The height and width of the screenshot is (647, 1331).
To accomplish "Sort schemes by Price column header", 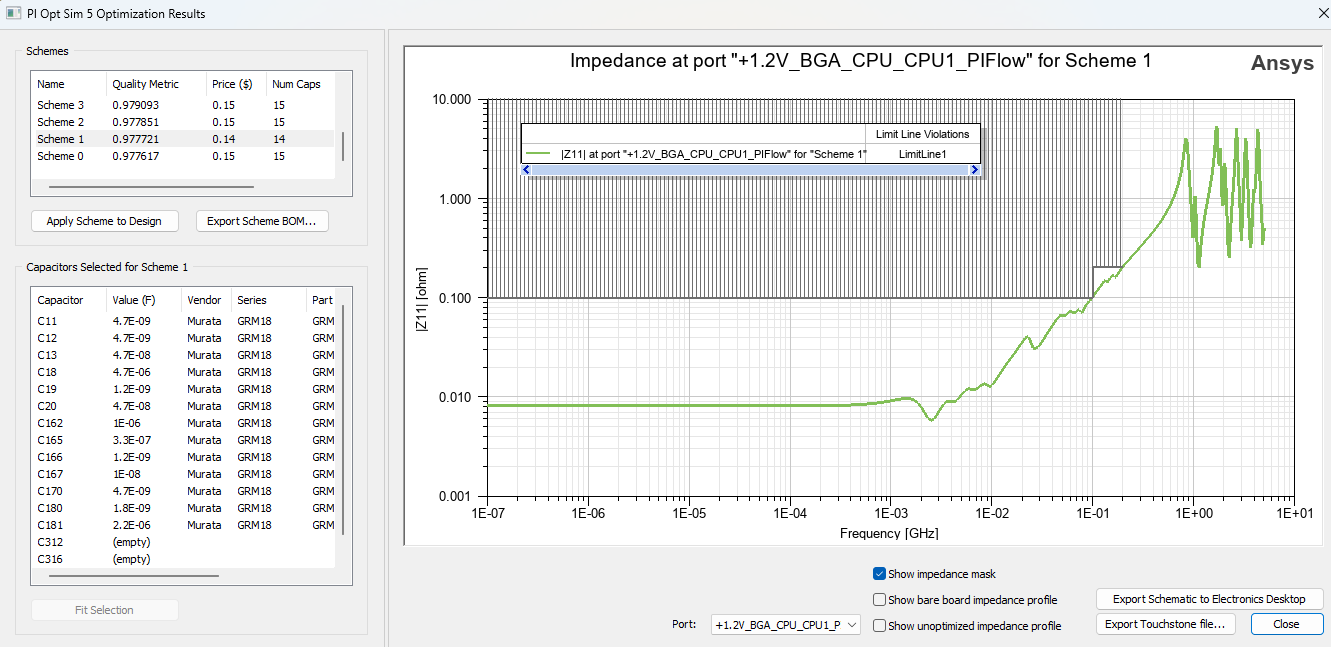I will (231, 85).
